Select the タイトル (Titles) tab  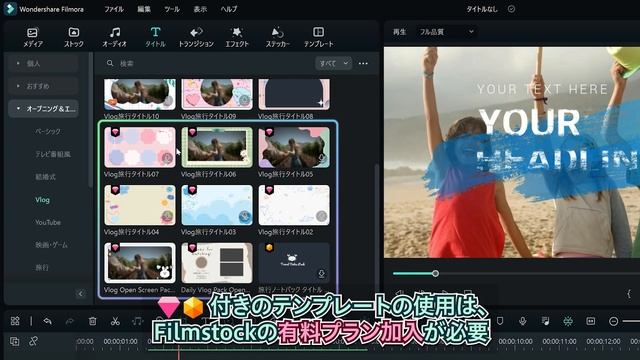tap(155, 37)
